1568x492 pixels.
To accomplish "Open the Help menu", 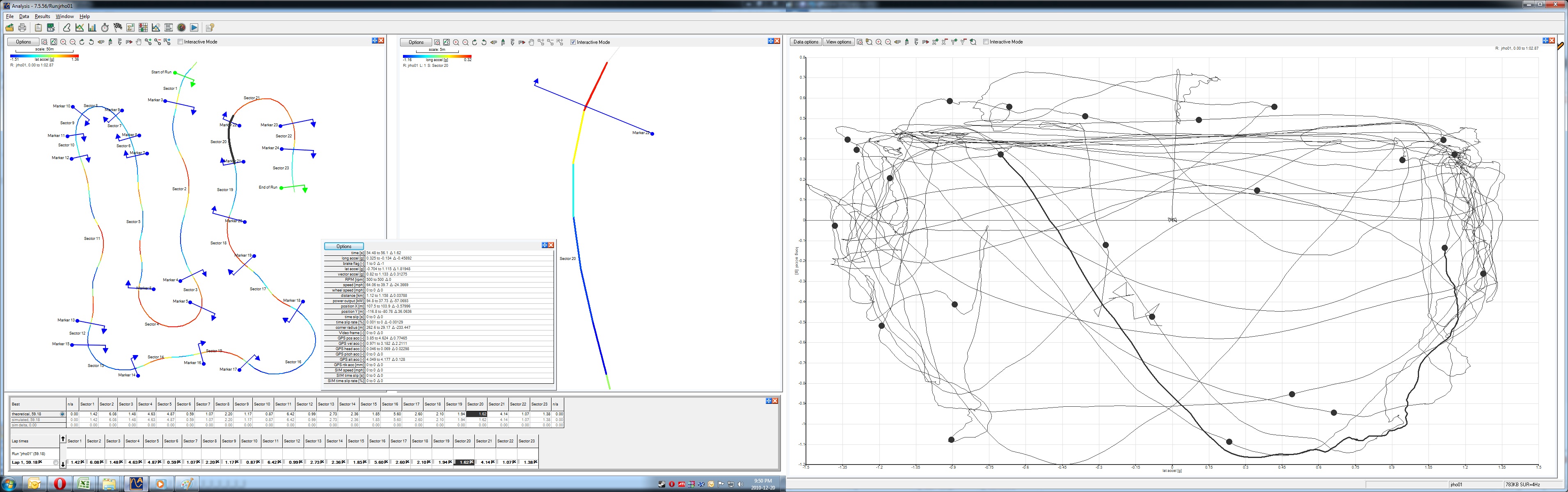I will [x=85, y=16].
